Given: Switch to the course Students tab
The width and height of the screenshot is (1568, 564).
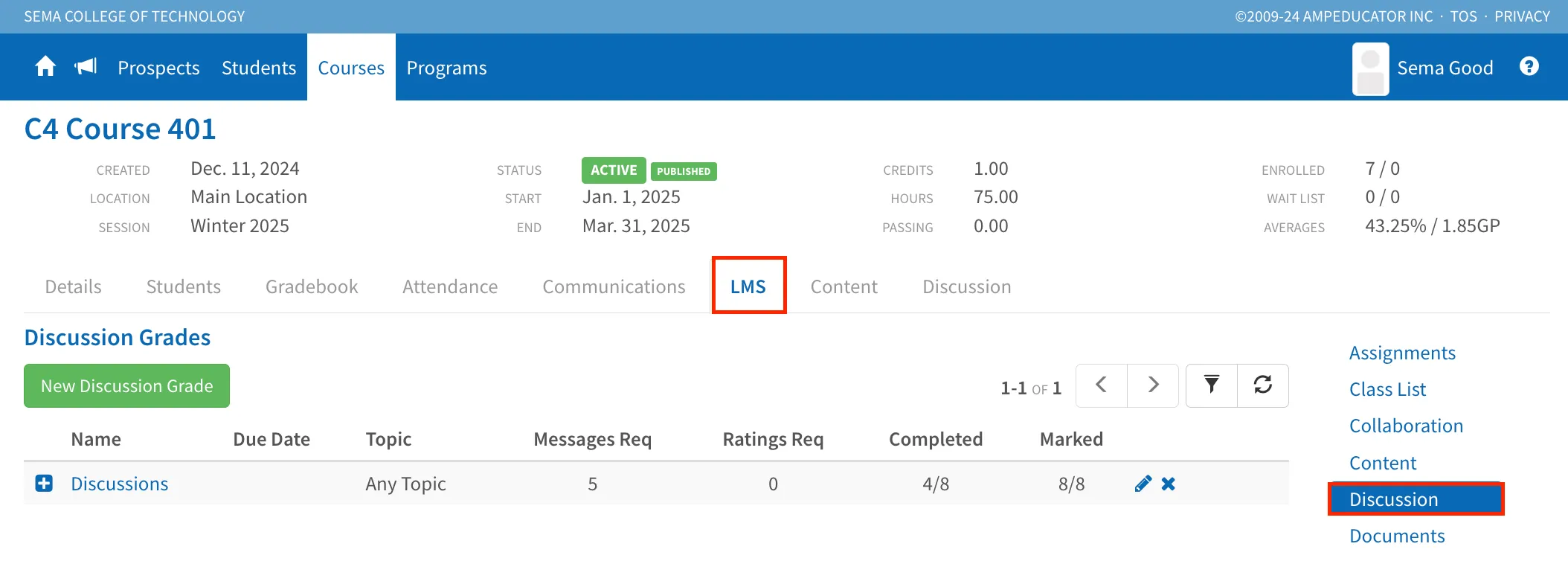Looking at the screenshot, I should point(184,286).
